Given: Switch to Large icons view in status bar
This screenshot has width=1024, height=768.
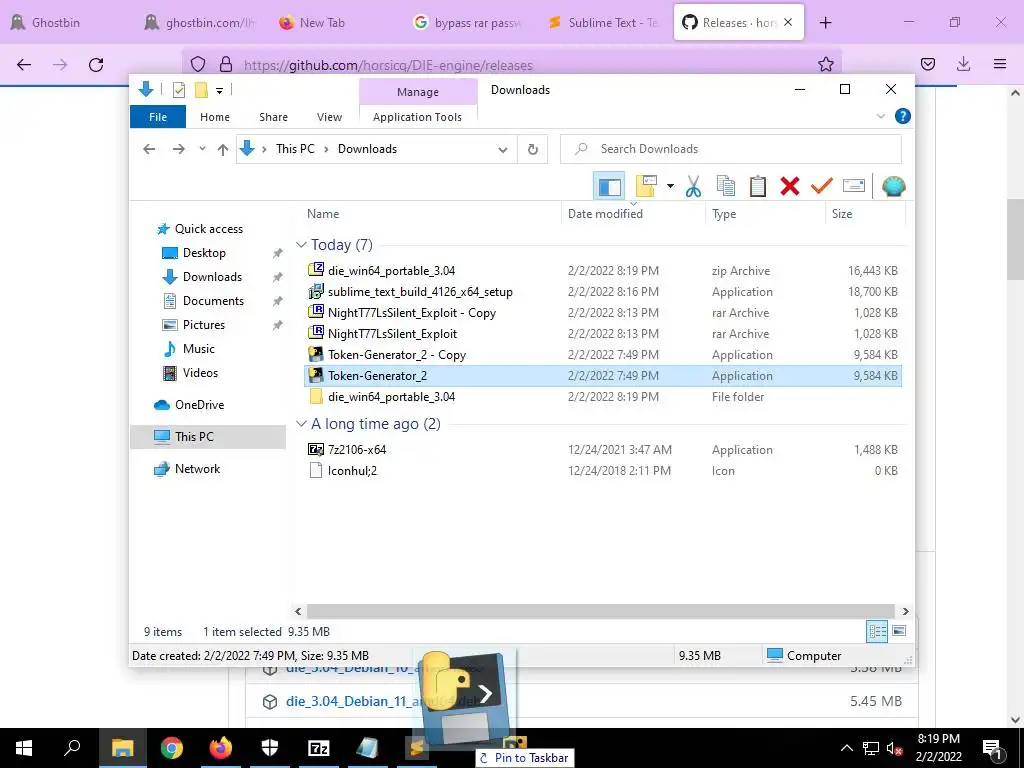Looking at the screenshot, I should 899,631.
